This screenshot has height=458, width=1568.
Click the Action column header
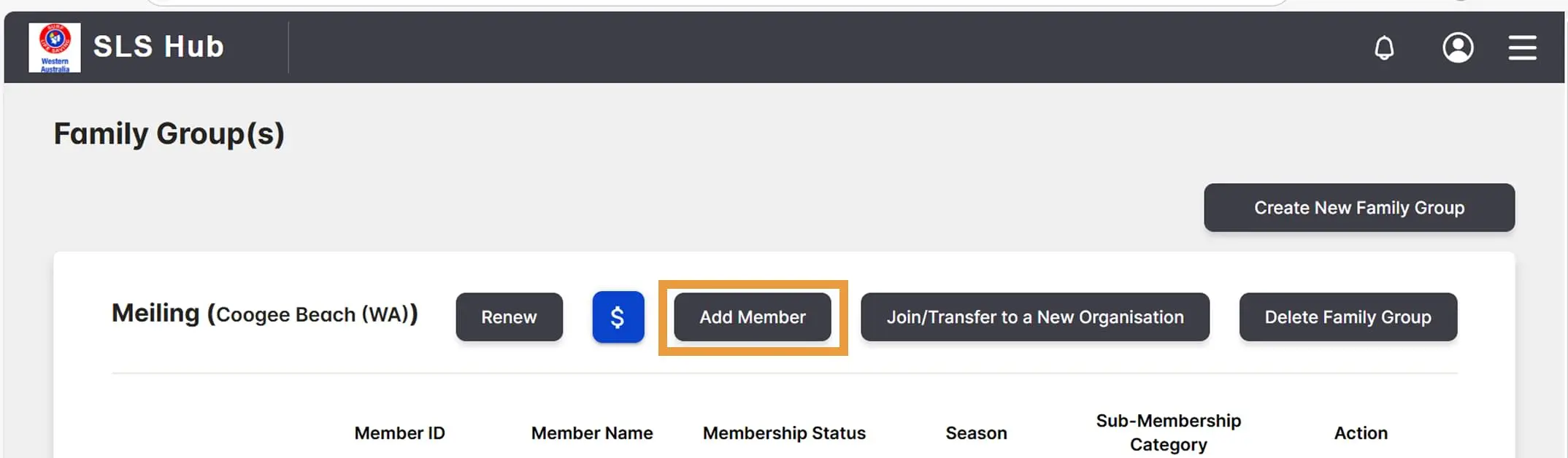[1361, 433]
